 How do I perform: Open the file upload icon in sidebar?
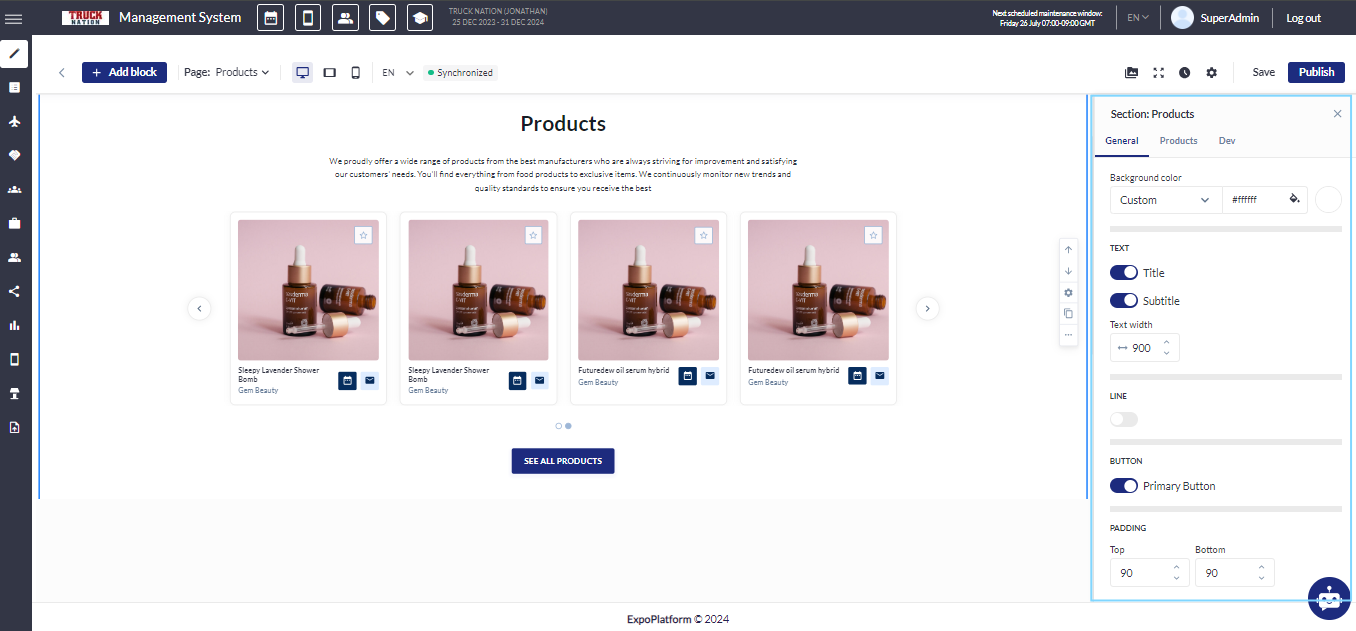[x=14, y=427]
